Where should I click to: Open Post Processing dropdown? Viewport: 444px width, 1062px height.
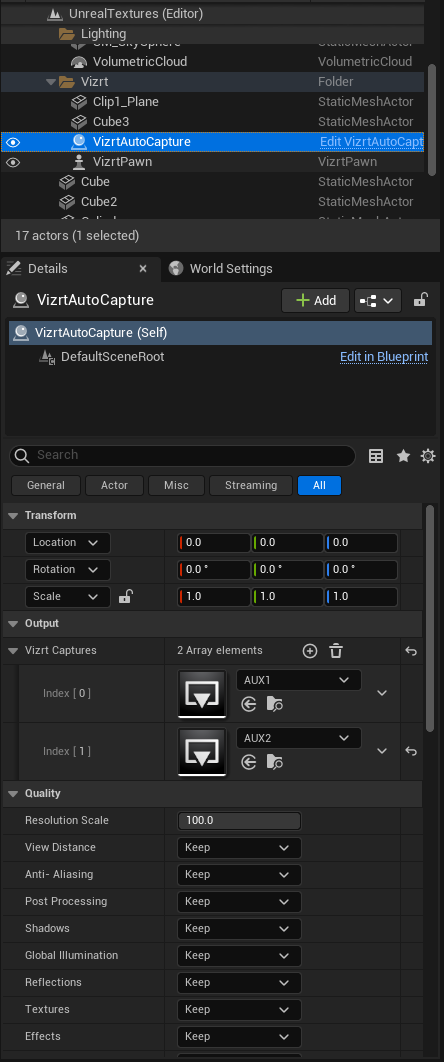tap(239, 901)
